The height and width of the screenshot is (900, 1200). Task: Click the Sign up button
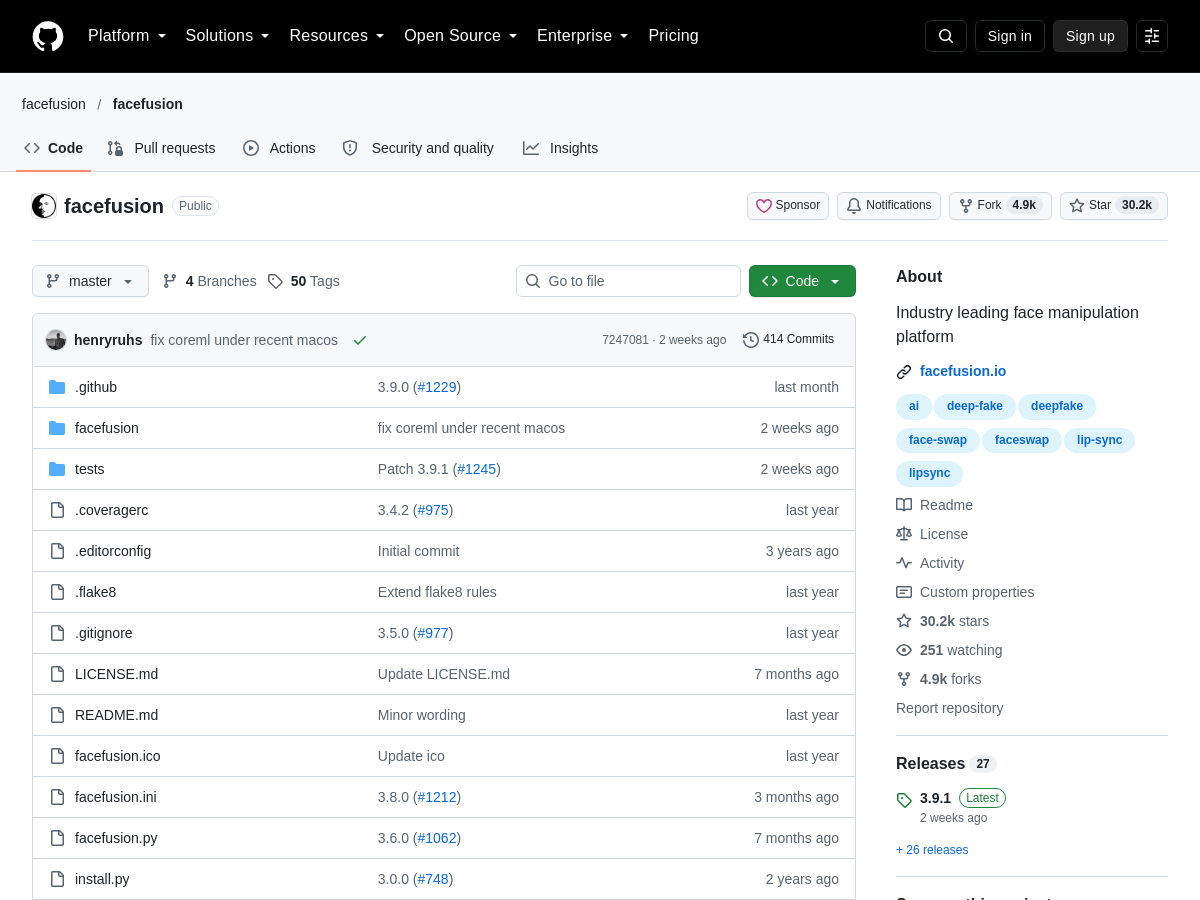click(x=1090, y=36)
